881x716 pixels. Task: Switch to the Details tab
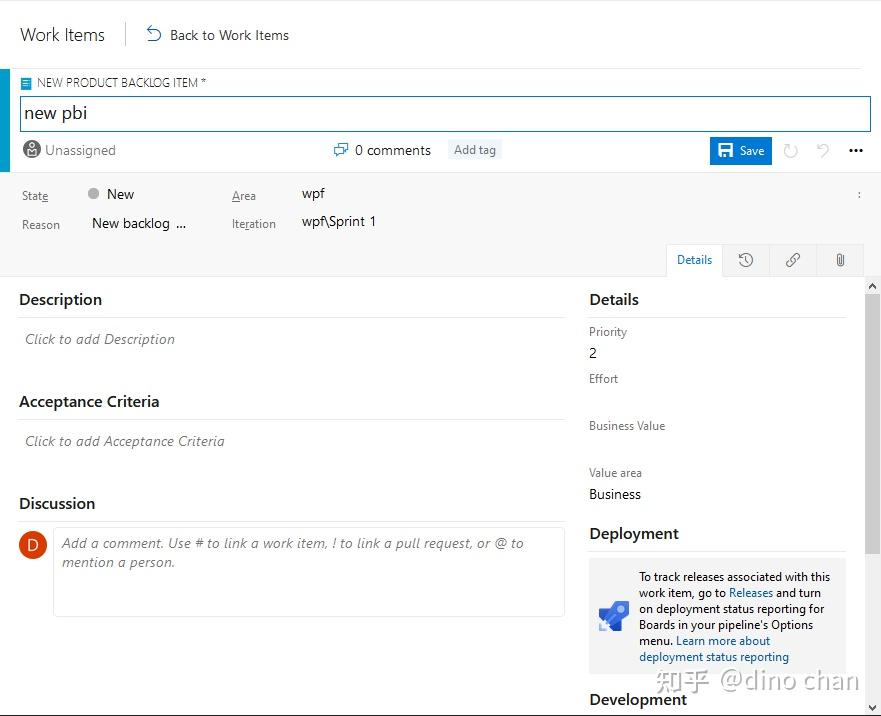point(694,260)
